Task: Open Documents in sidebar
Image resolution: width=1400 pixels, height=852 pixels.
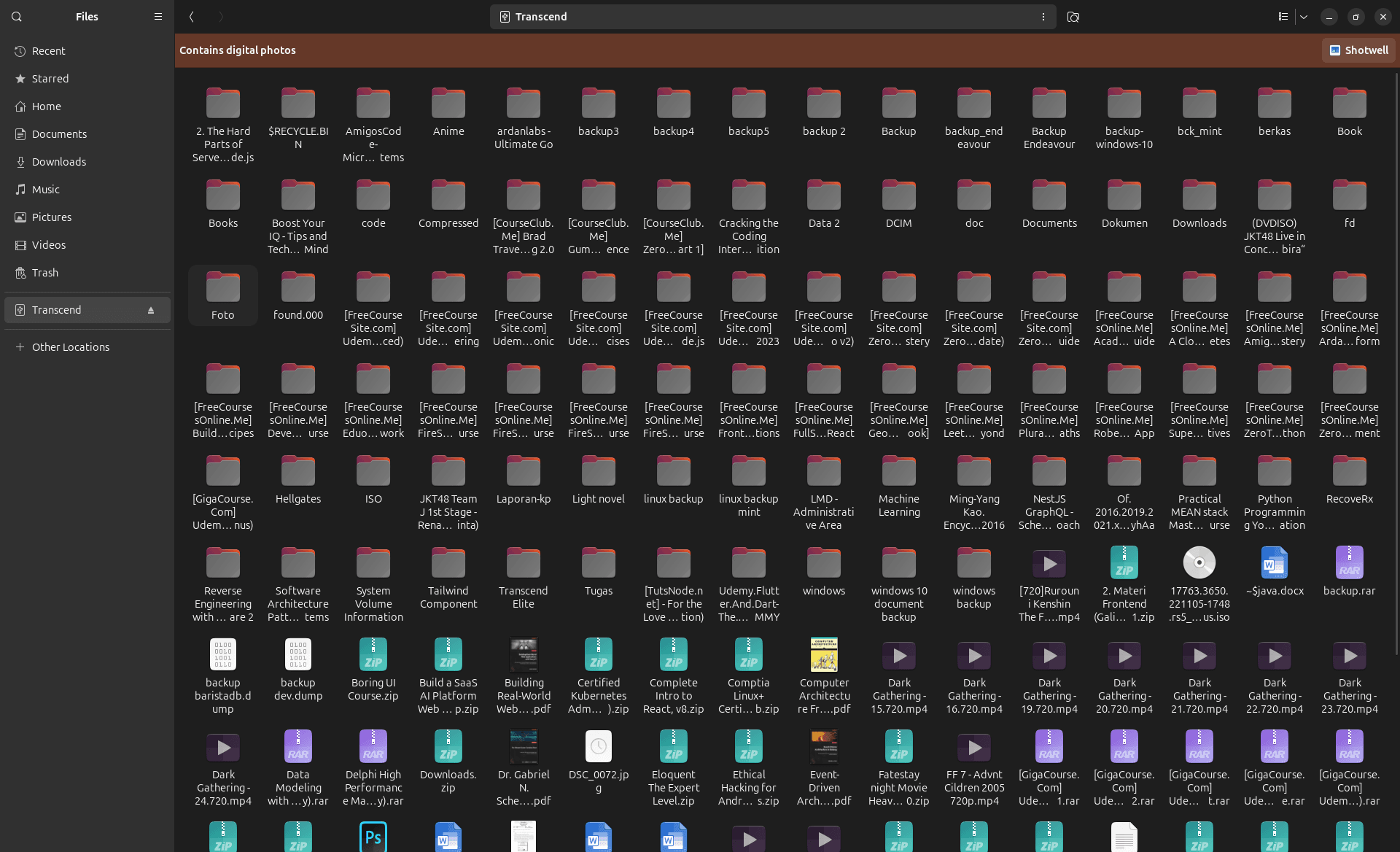Action: point(87,134)
